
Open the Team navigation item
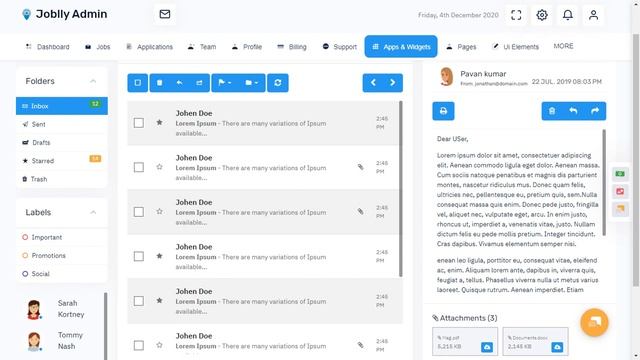(202, 47)
